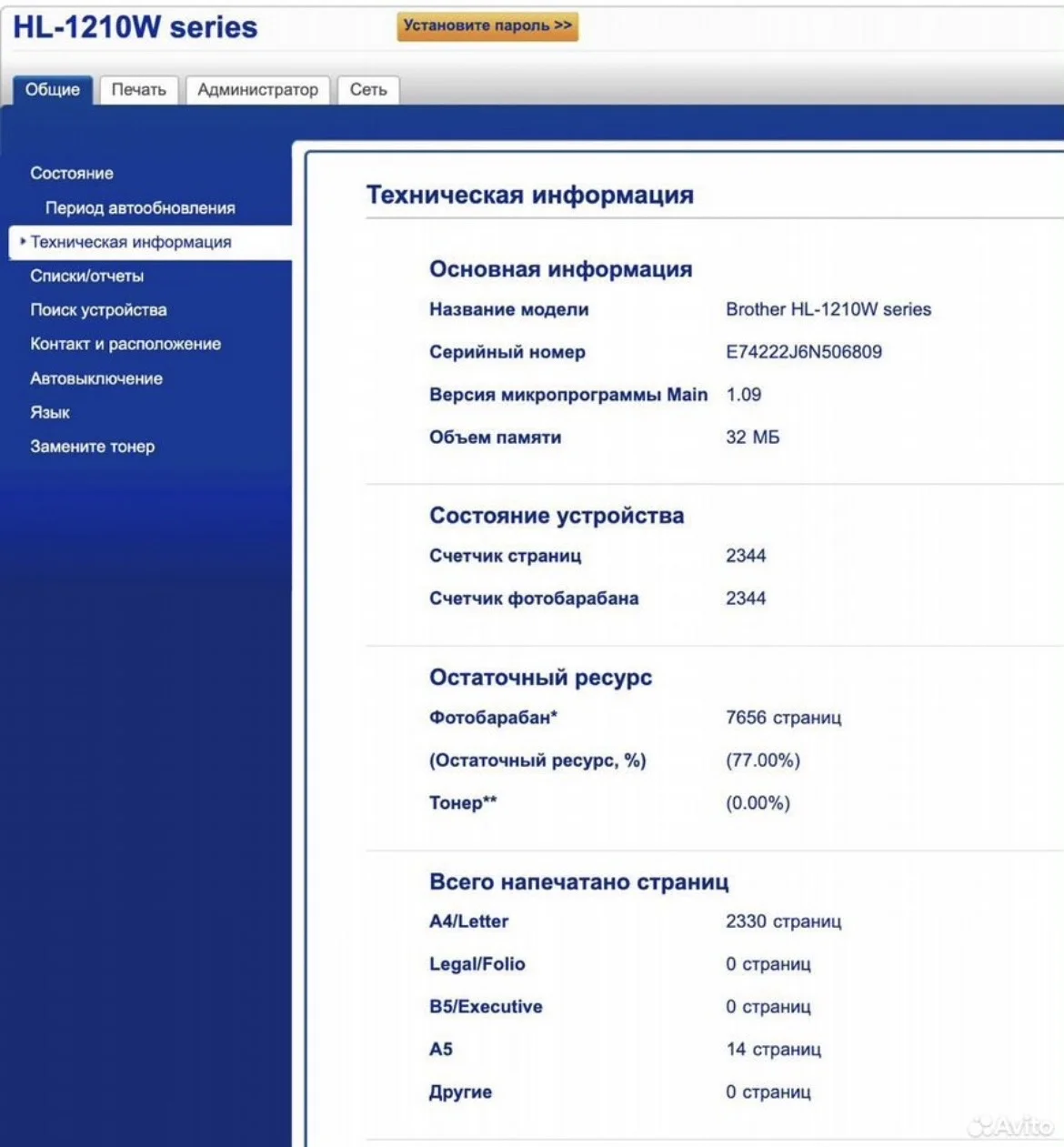Click the Фотобарабан* label

coord(494,718)
